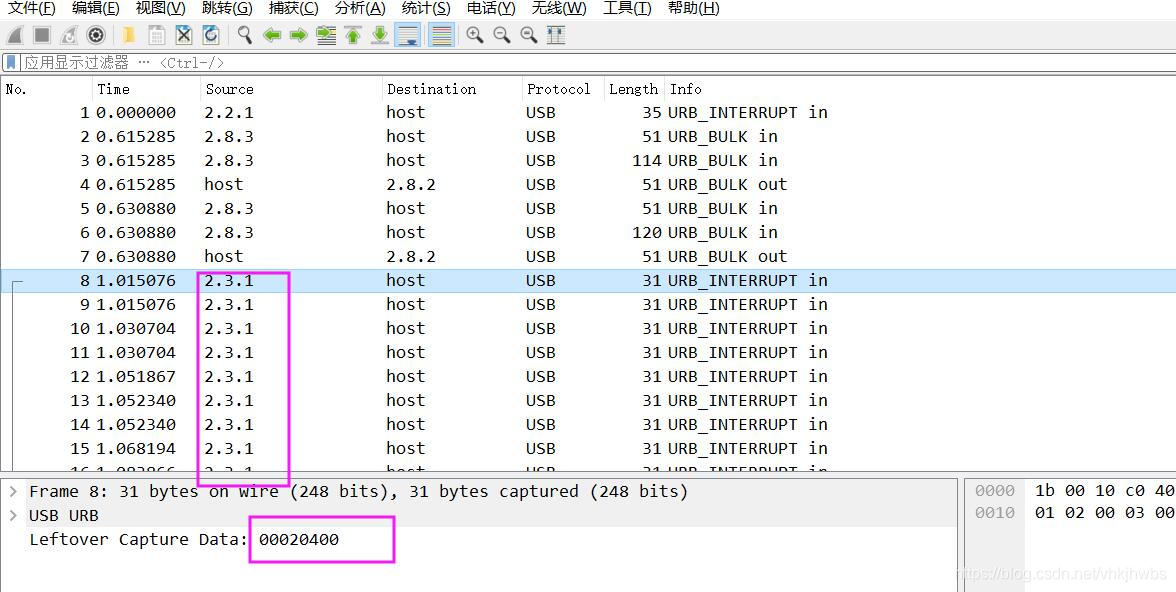Sort packets by Source column header

click(x=229, y=89)
